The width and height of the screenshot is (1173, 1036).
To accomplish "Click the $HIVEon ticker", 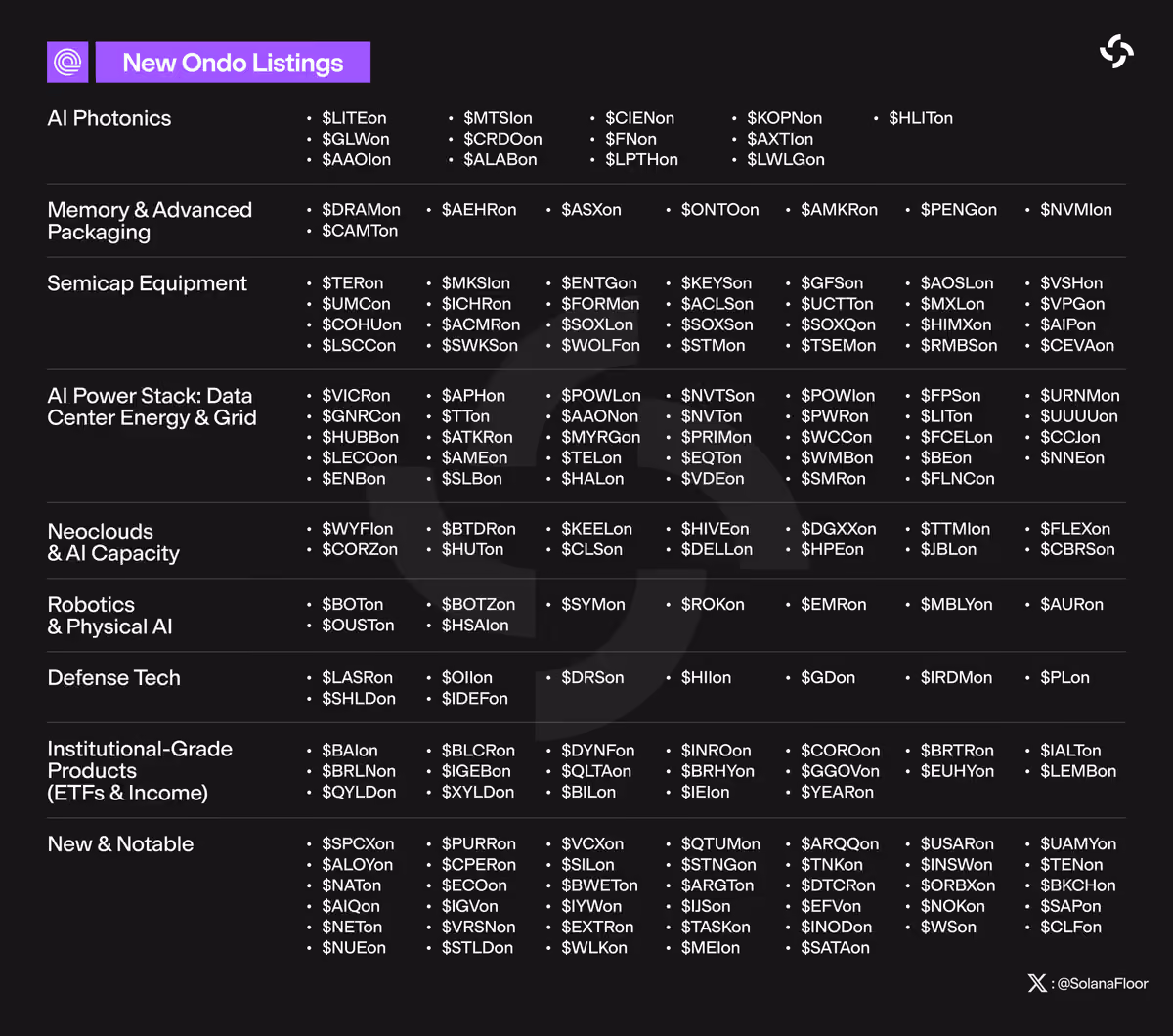I will pos(716,529).
